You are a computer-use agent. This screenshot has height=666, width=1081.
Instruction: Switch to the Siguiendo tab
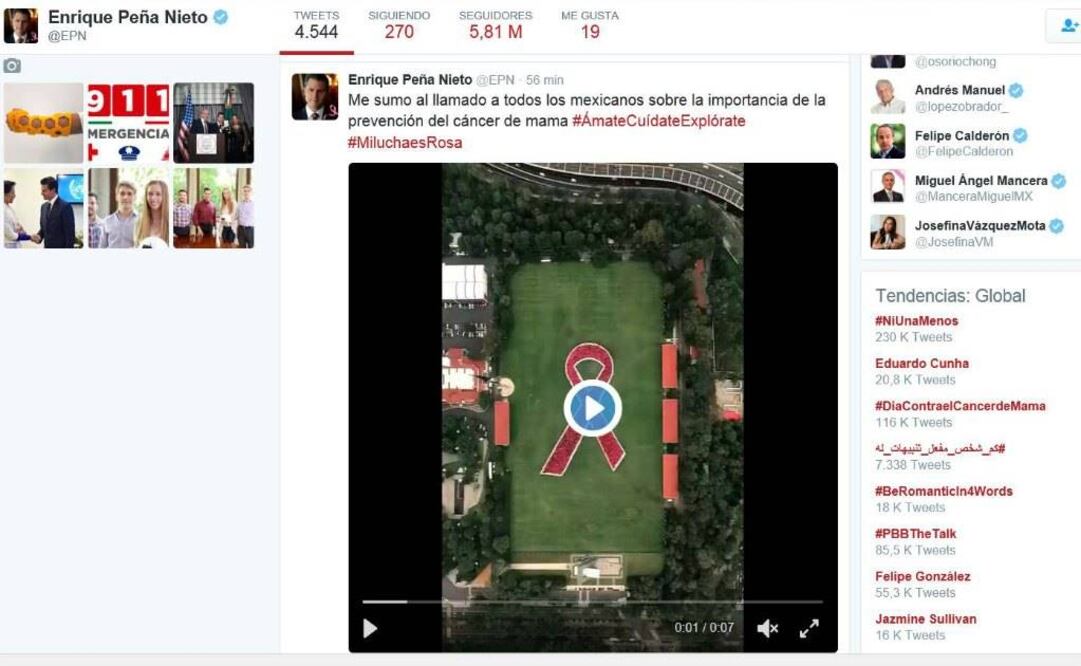coord(399,25)
